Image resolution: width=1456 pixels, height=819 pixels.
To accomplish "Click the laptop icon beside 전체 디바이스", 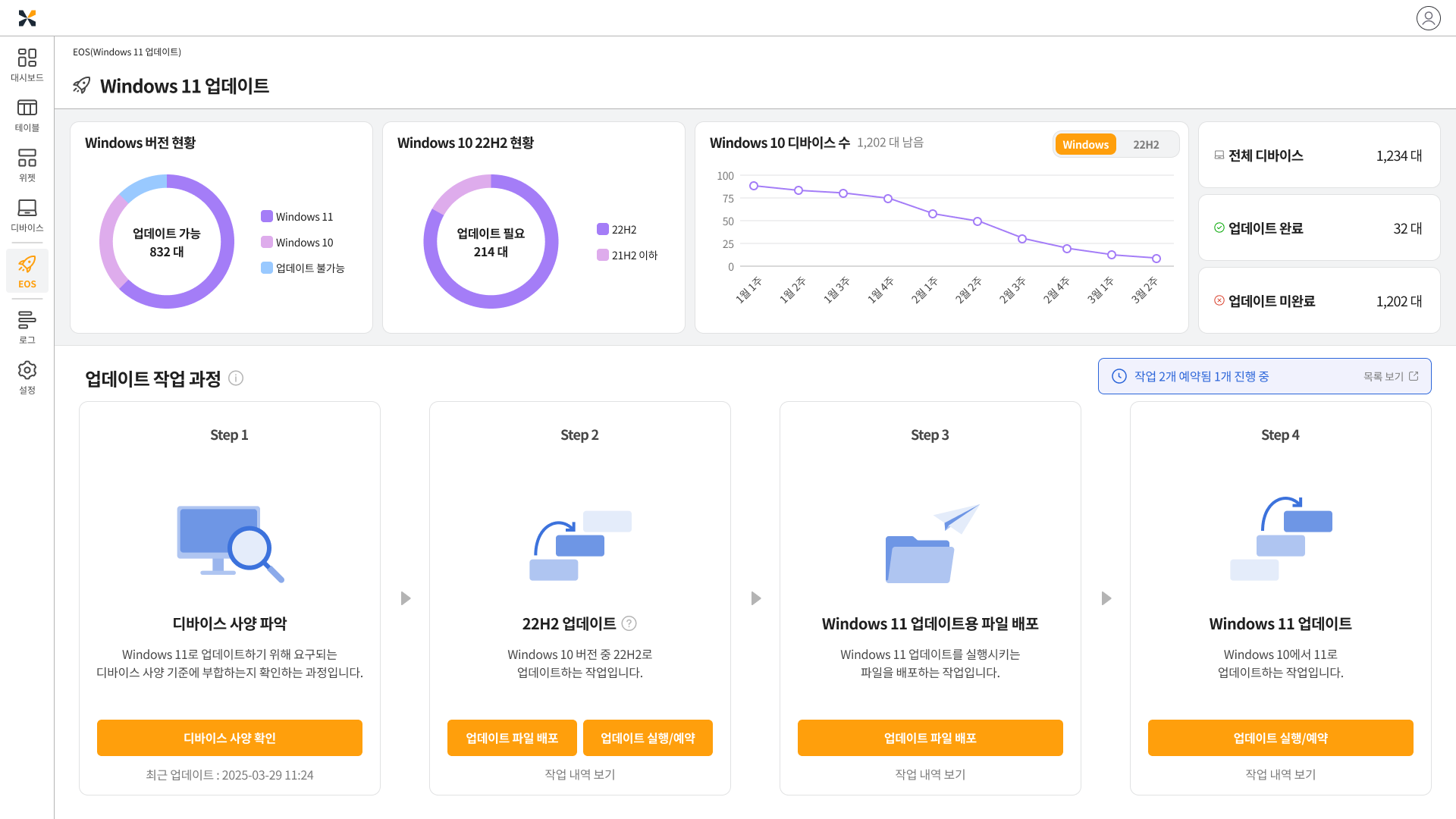I will pos(1219,155).
